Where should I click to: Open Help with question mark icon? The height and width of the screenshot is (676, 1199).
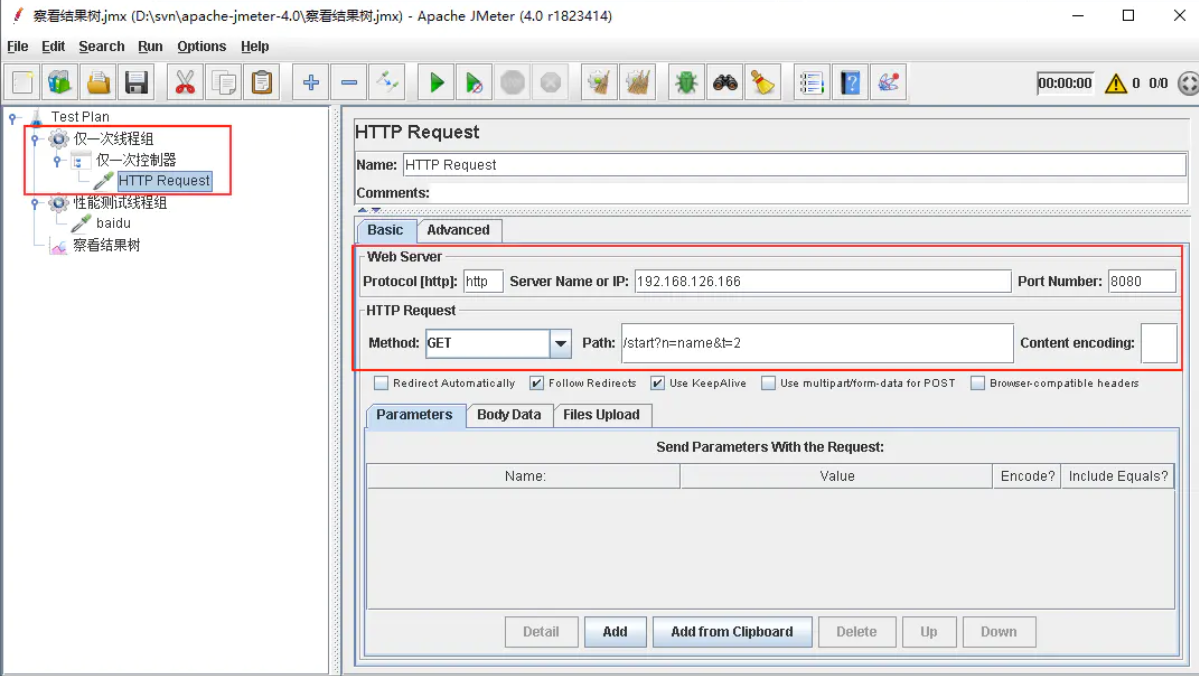850,83
